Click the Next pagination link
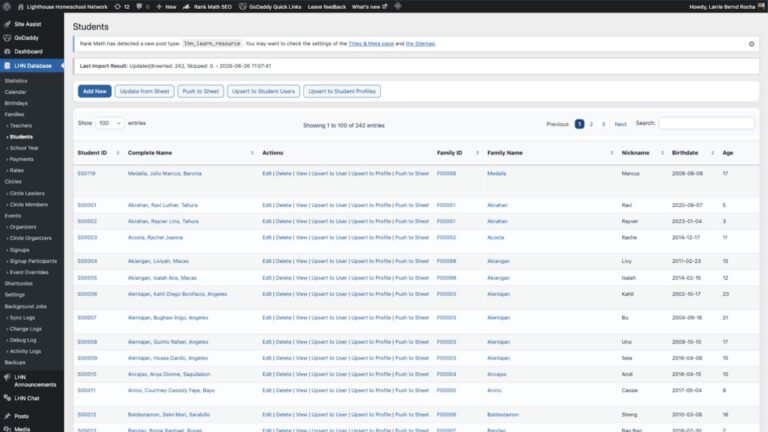Screen dimensions: 768x432 pyautogui.click(x=621, y=124)
